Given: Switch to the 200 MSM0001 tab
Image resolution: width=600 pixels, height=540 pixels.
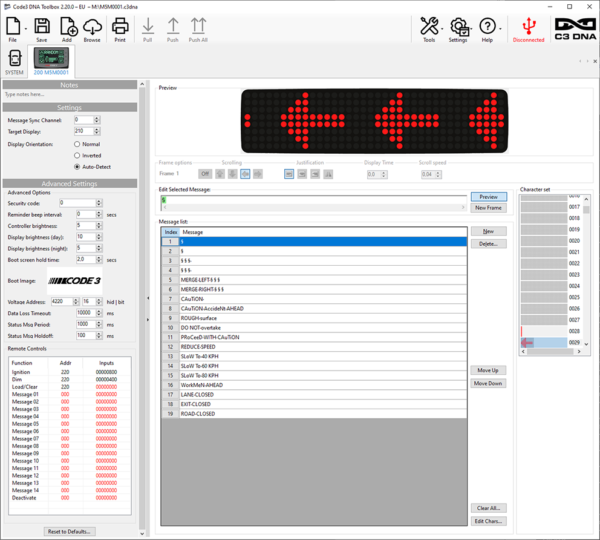Looking at the screenshot, I should [51, 62].
